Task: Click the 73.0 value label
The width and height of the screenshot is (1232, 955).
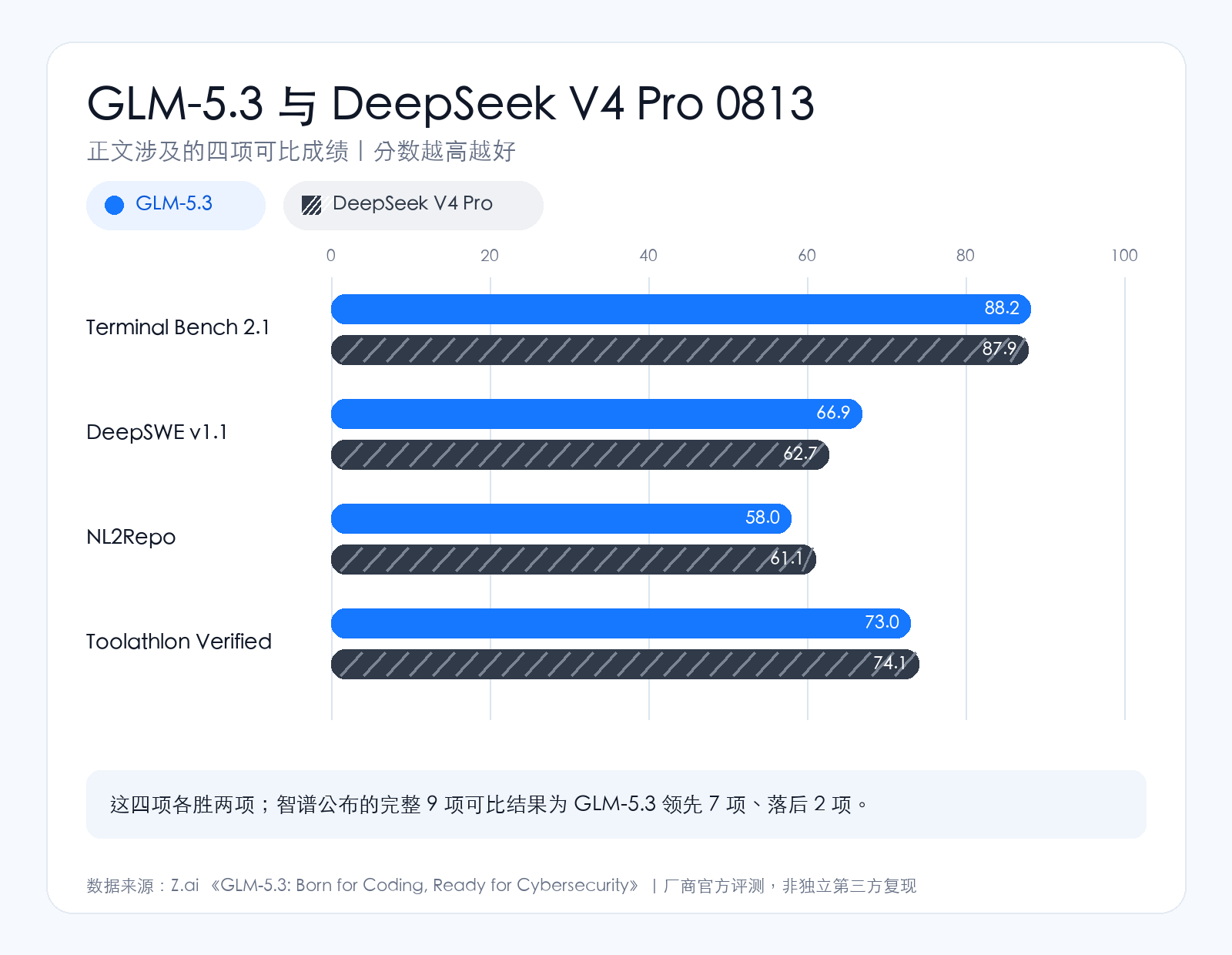Action: coord(882,622)
